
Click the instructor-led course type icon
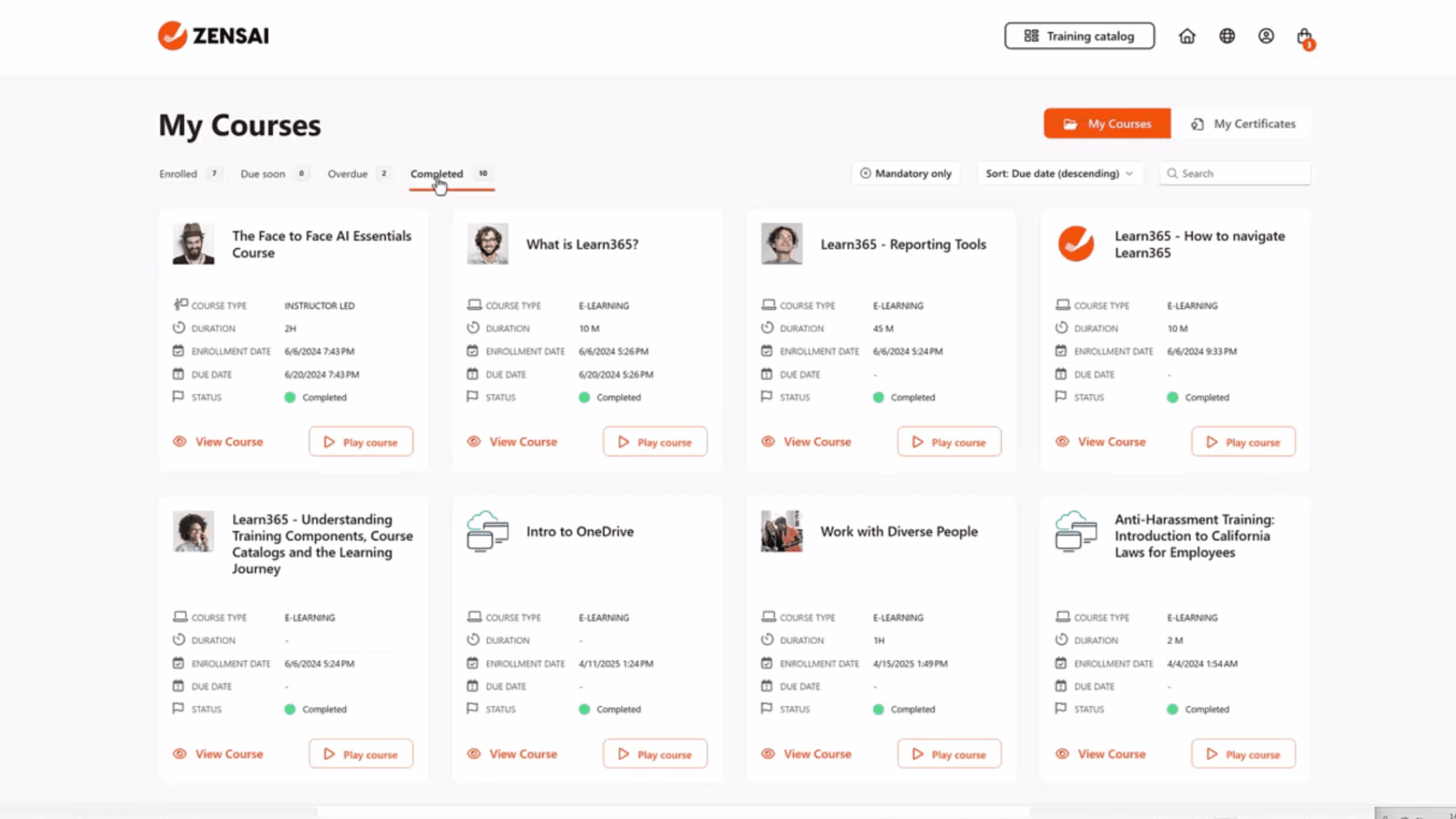coord(180,305)
